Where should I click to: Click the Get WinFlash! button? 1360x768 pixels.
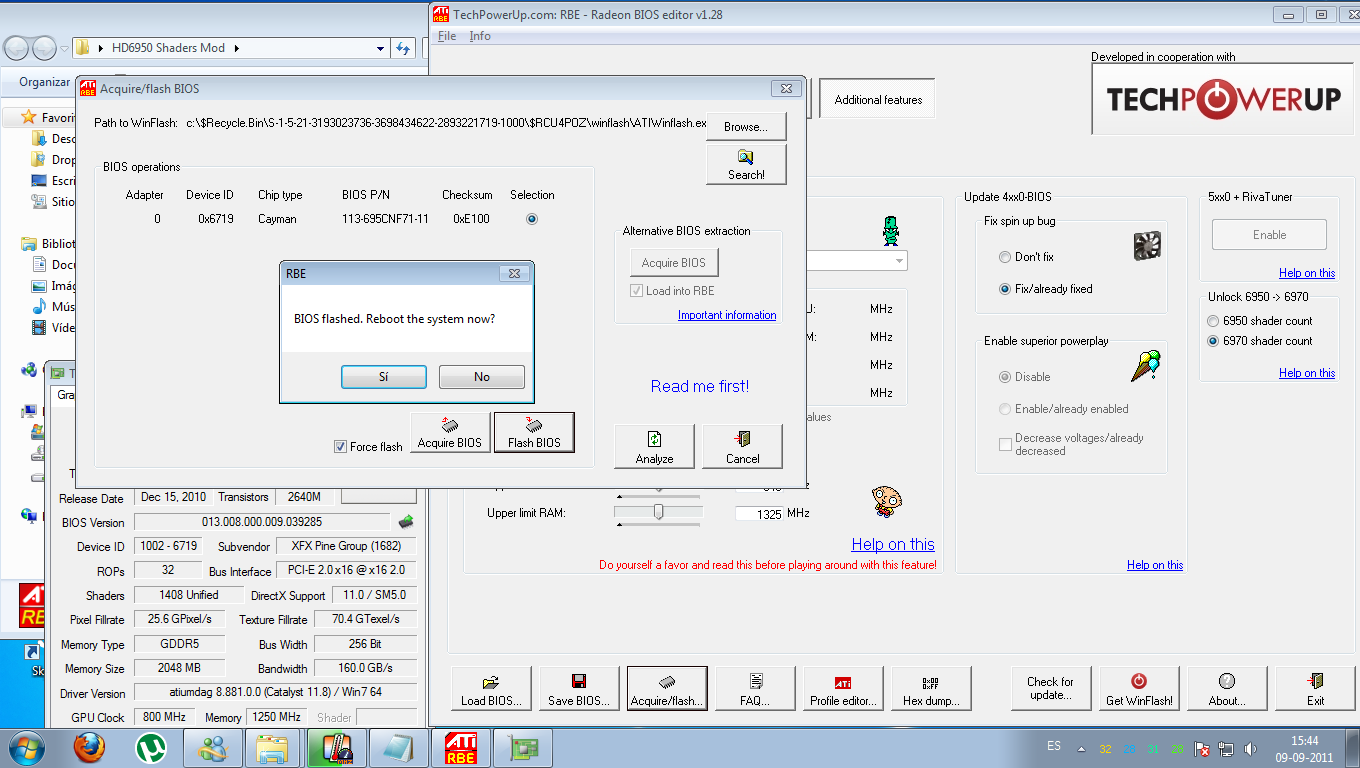[x=1139, y=690]
